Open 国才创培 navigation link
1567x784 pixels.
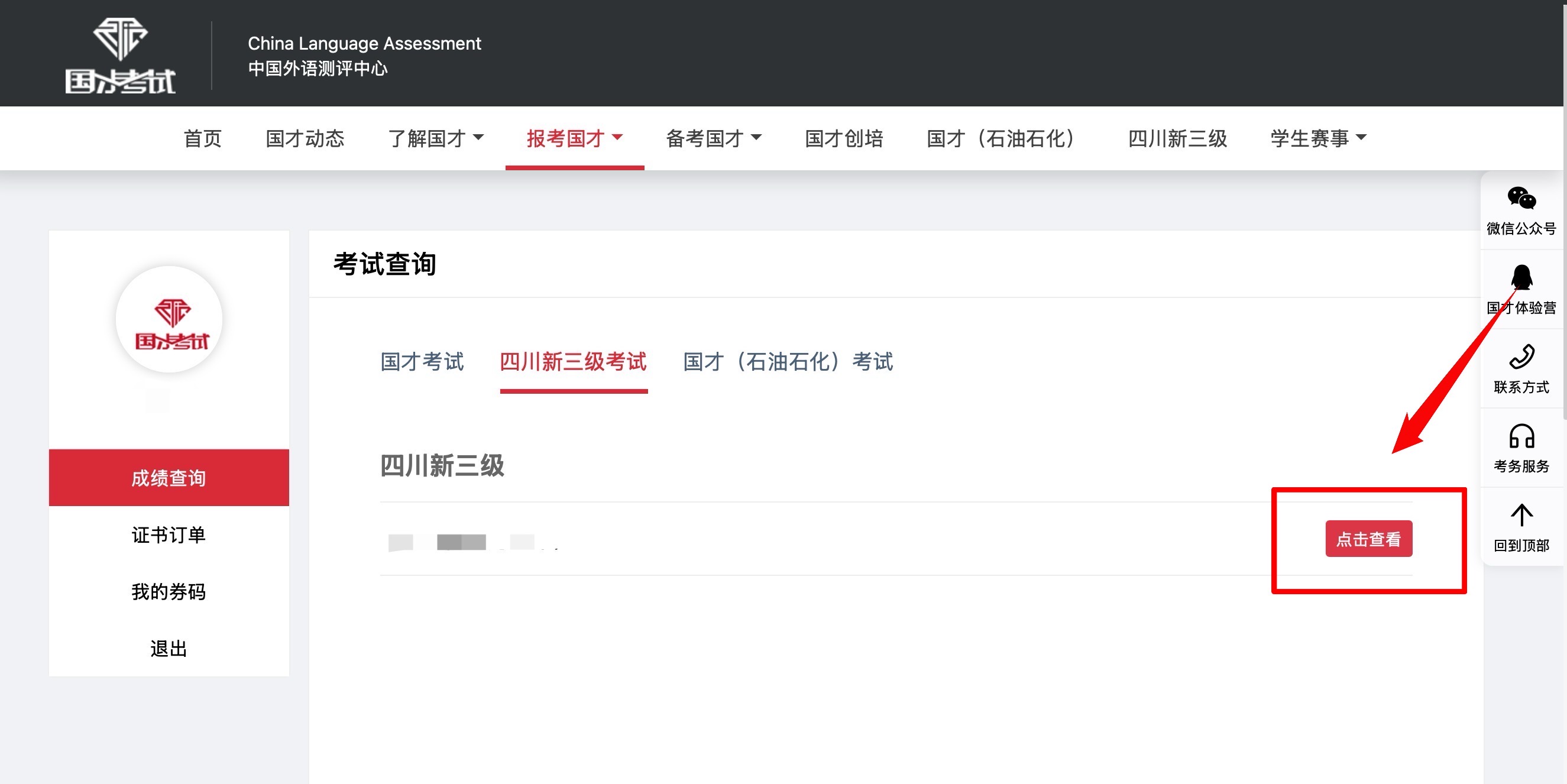[x=844, y=139]
